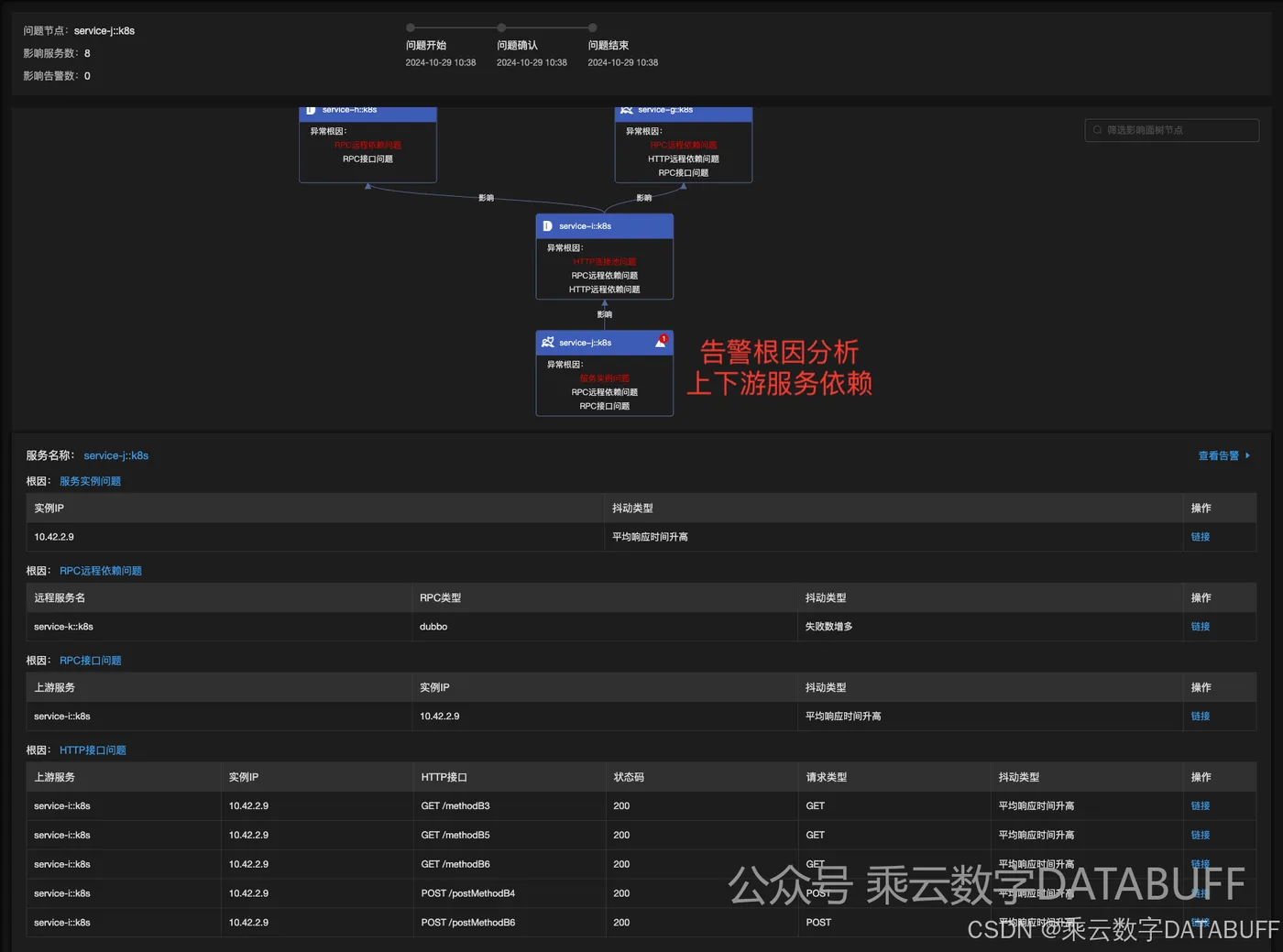
Task: Click status code 200 in GET /methodB3 row
Action: pyautogui.click(x=621, y=806)
